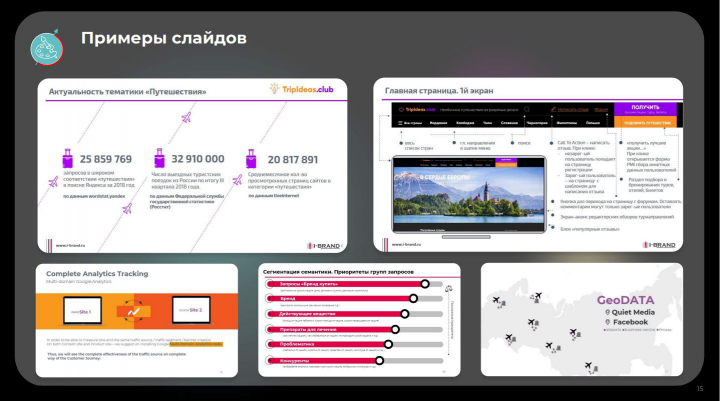Click the I-BRAND logo on the travel slide

coord(324,246)
